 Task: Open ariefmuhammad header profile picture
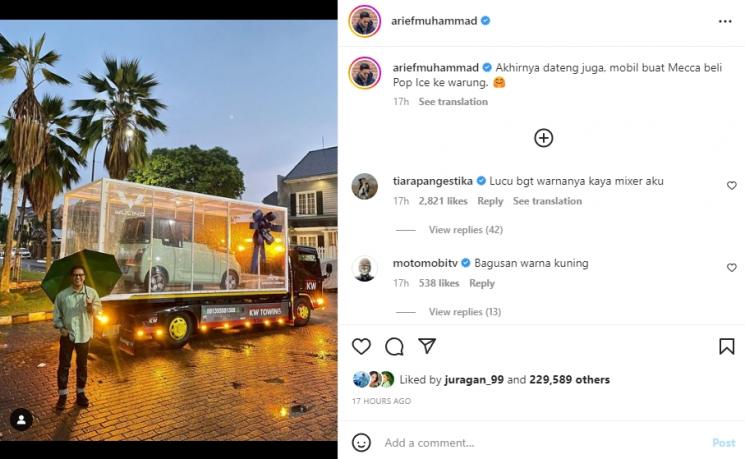[365, 21]
